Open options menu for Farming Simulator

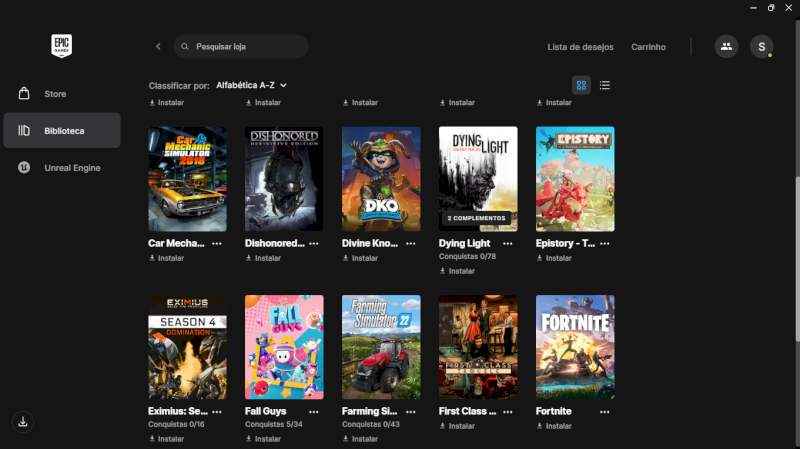click(411, 412)
